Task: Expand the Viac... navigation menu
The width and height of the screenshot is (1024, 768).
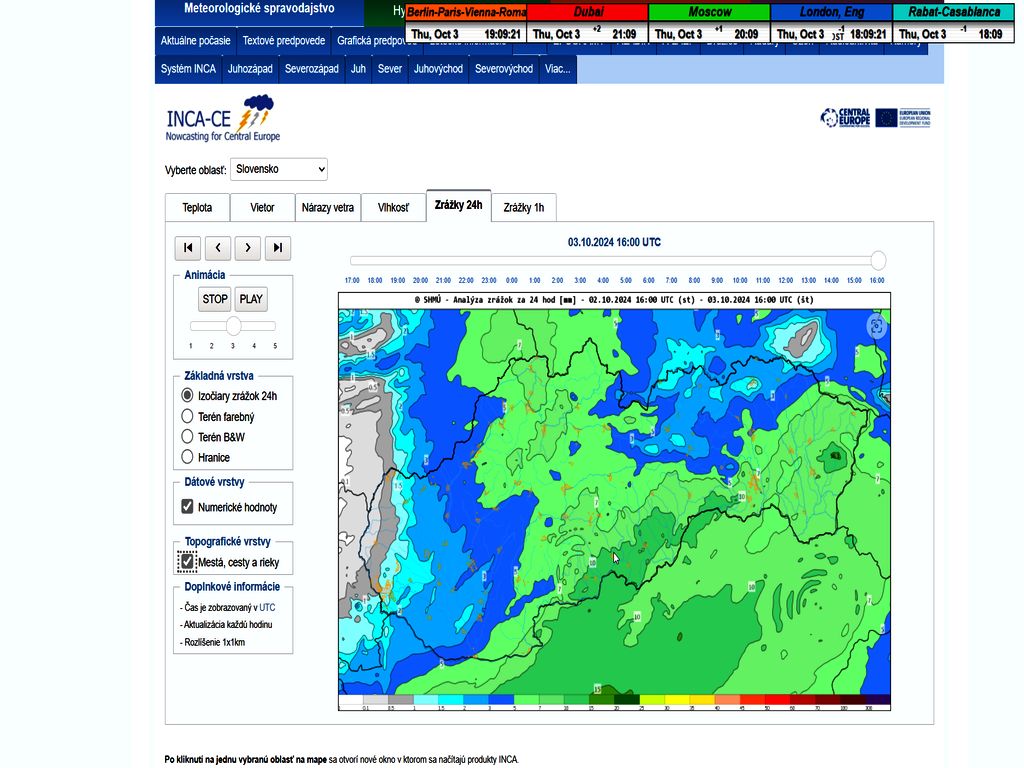Action: point(558,69)
